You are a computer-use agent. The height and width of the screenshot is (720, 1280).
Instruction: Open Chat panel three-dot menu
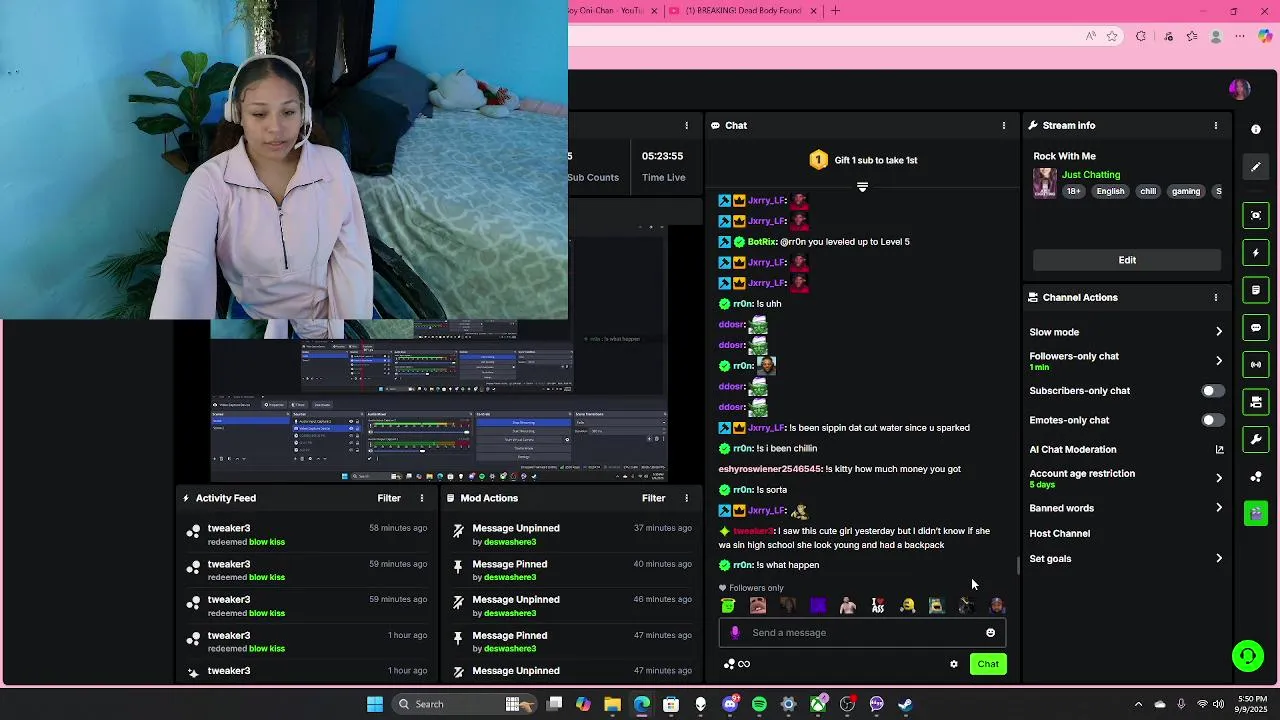point(1004,126)
